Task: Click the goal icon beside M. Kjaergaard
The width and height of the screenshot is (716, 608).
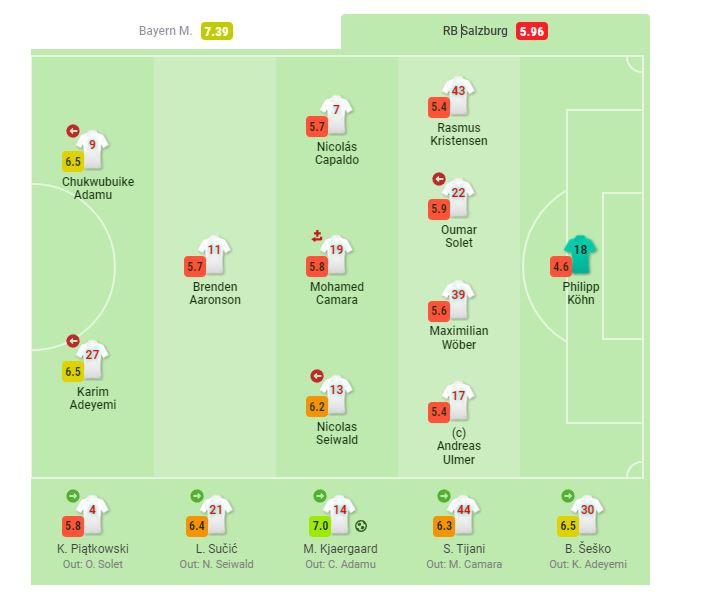Action: click(361, 526)
